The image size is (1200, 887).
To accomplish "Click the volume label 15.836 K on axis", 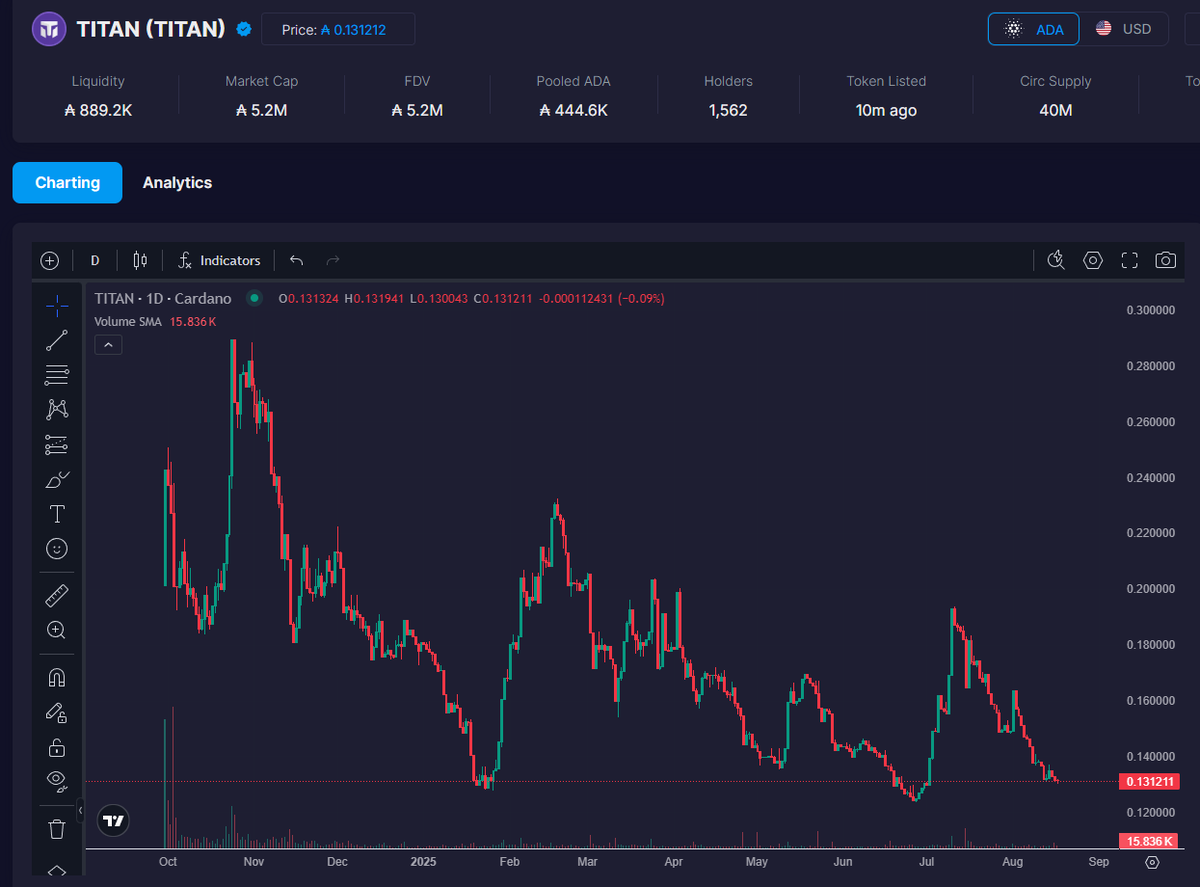I will tap(1147, 841).
